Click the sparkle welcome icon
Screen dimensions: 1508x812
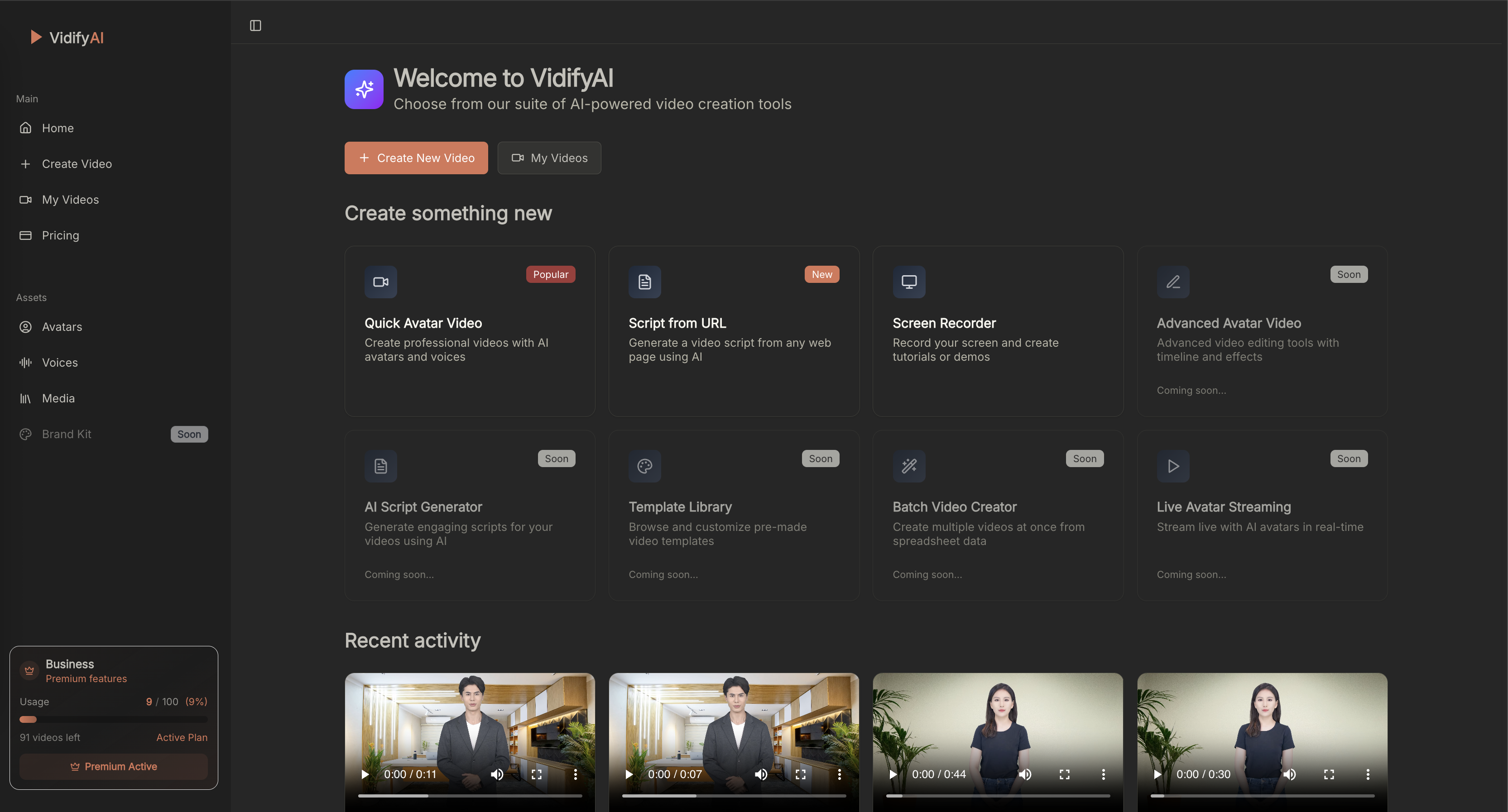tap(364, 90)
